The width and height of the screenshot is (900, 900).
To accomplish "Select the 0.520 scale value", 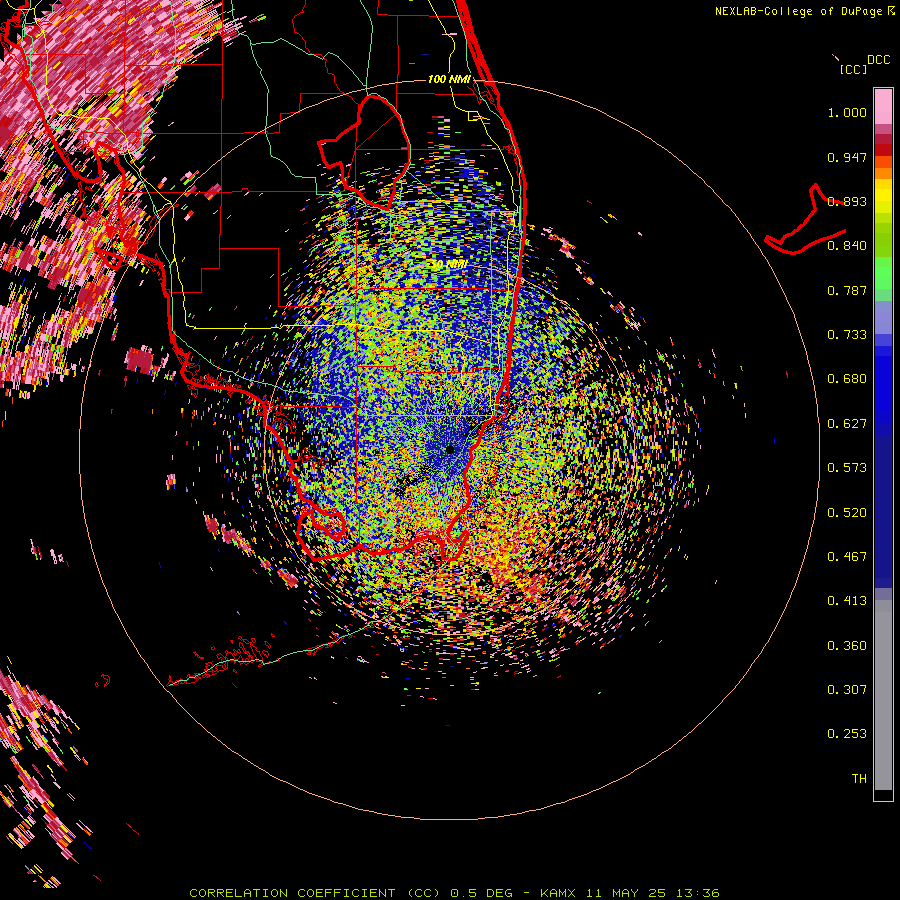I will tap(847, 513).
